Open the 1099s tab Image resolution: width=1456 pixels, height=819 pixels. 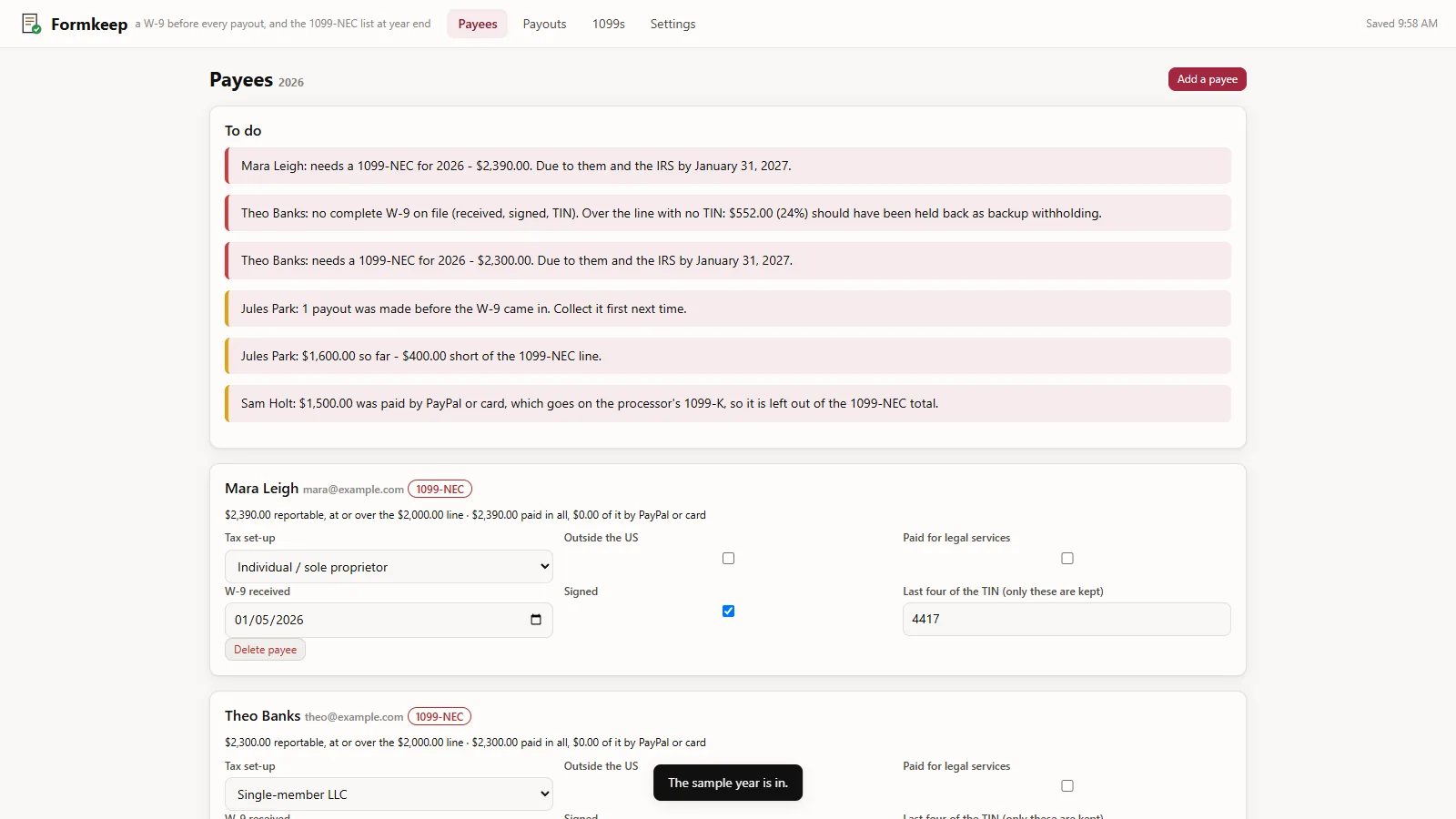tap(609, 24)
